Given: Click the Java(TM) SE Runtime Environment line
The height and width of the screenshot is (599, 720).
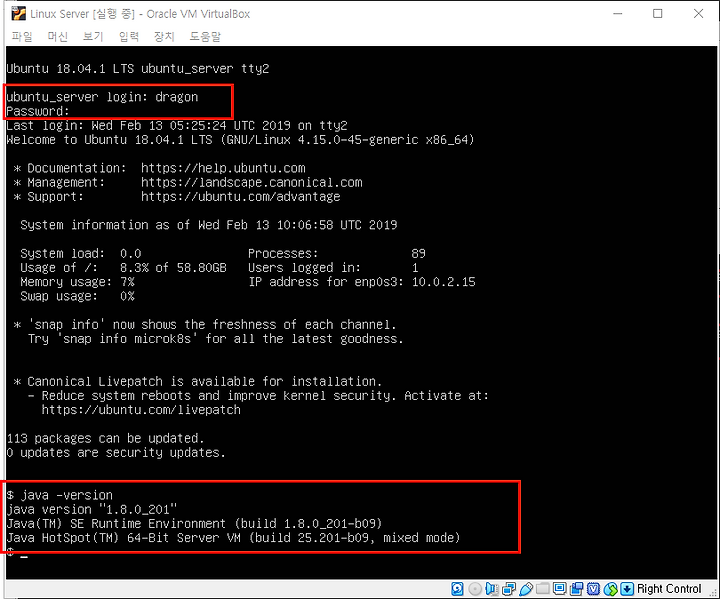Looking at the screenshot, I should tap(194, 524).
